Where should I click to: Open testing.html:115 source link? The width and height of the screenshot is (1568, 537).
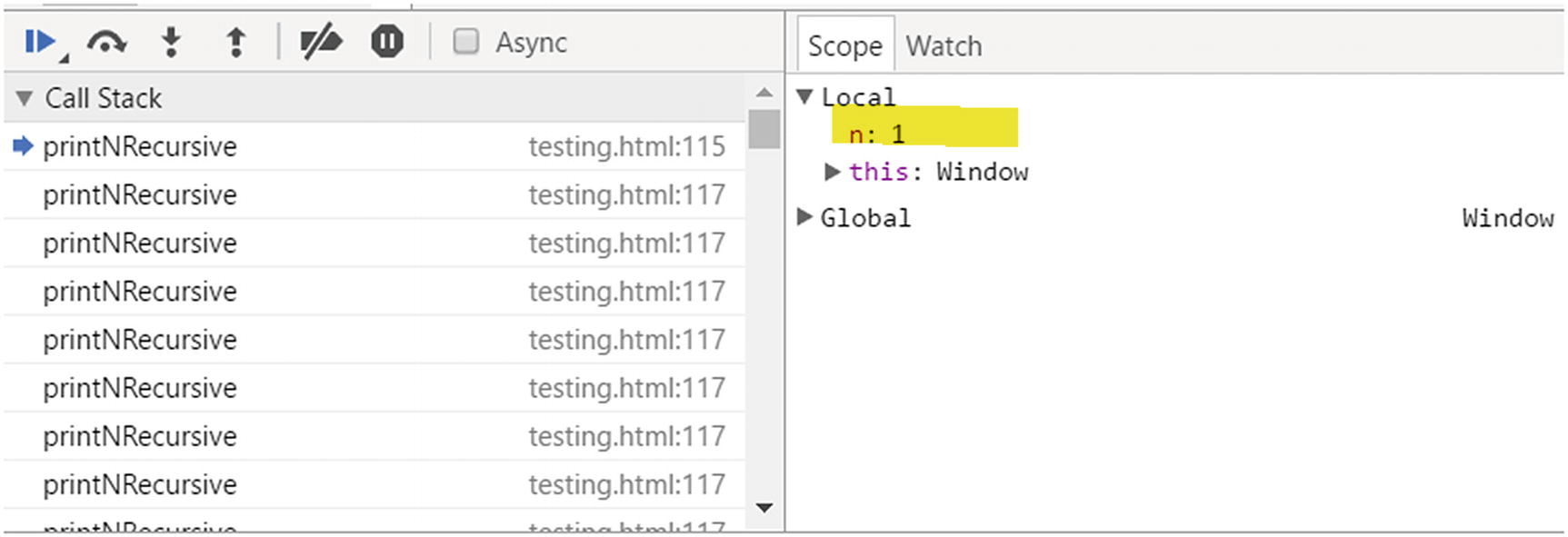(x=626, y=146)
